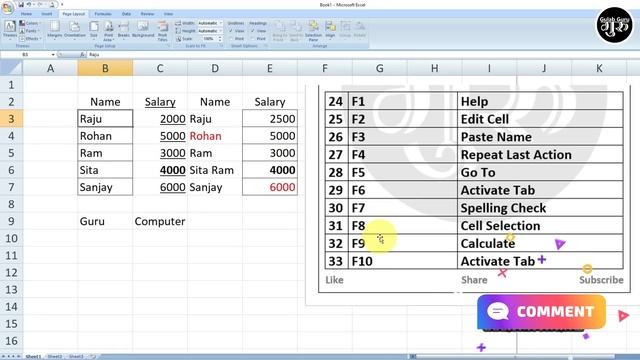Select the red 6000 salary cell
The width and height of the screenshot is (640, 360).
[x=270, y=187]
